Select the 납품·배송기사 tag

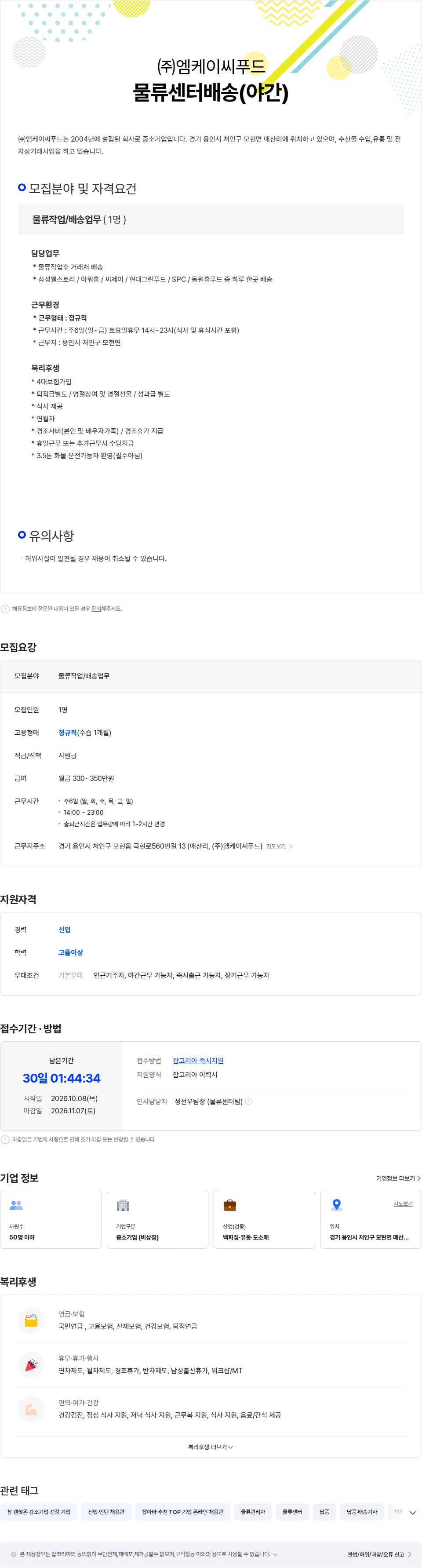[362, 1512]
